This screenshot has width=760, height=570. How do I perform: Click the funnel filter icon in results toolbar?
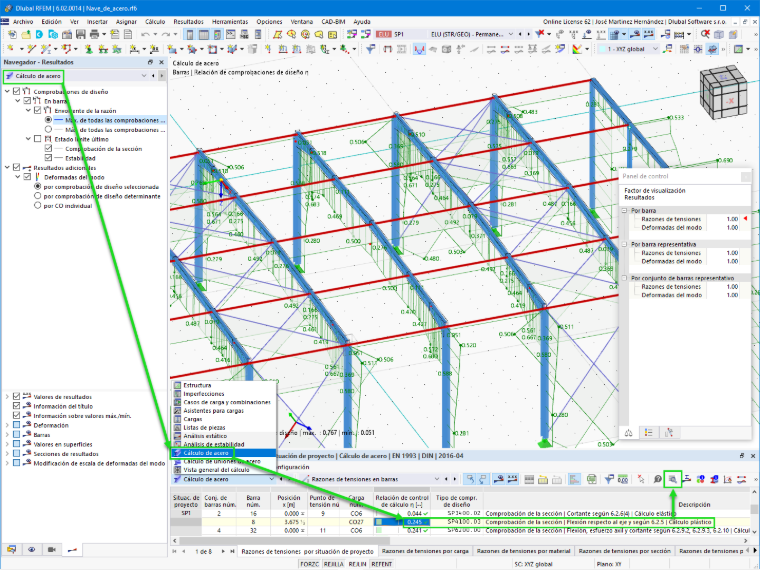[x=609, y=479]
